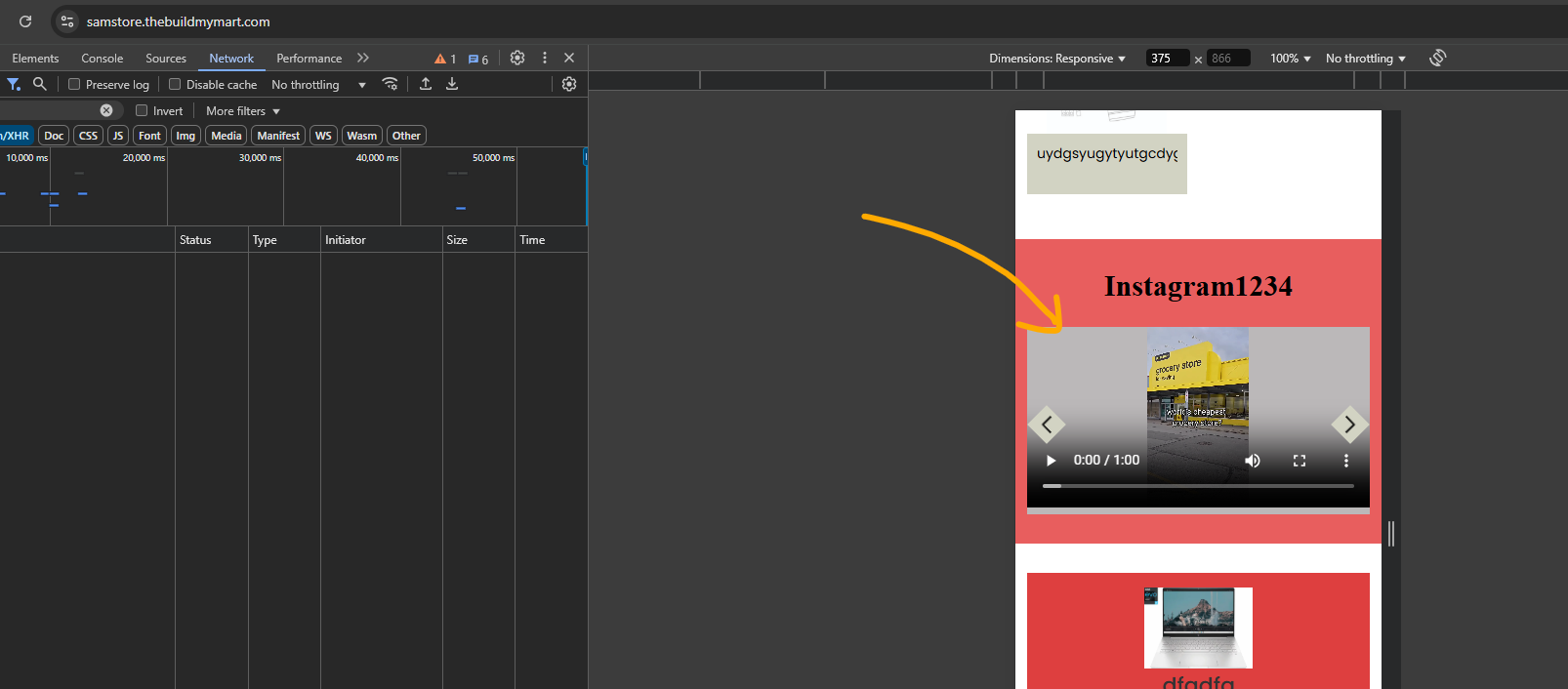
Task: Close the DevTools panel
Action: coord(569,59)
